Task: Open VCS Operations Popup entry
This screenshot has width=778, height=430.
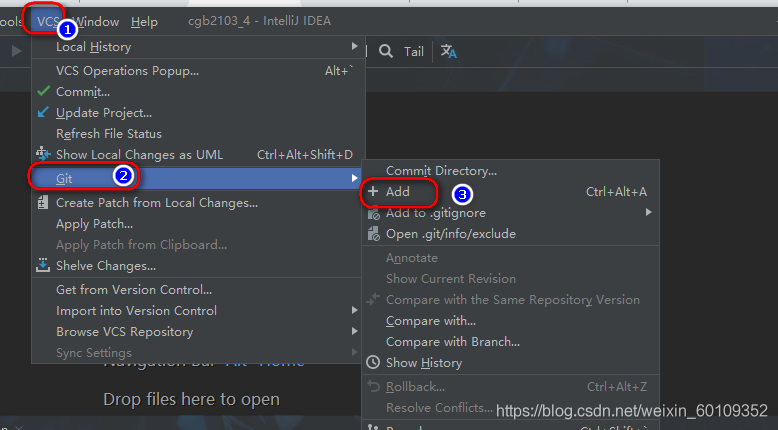Action: 198,71
